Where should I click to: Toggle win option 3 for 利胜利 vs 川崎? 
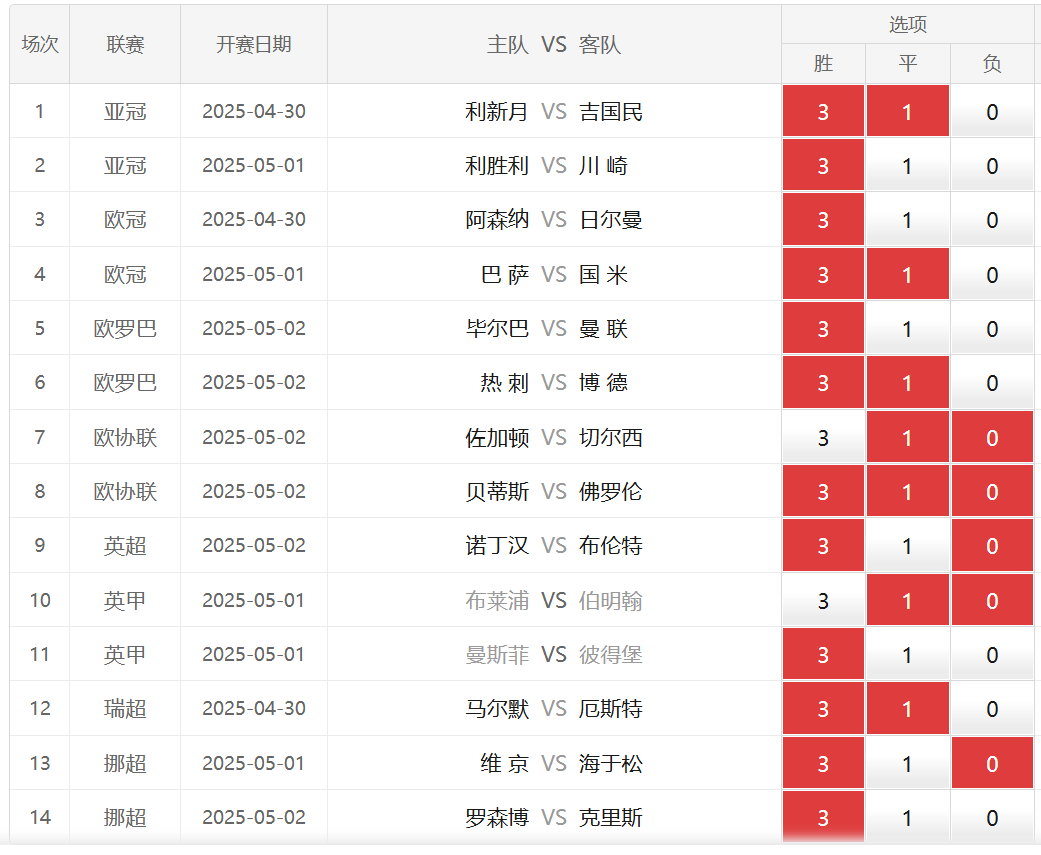(823, 165)
